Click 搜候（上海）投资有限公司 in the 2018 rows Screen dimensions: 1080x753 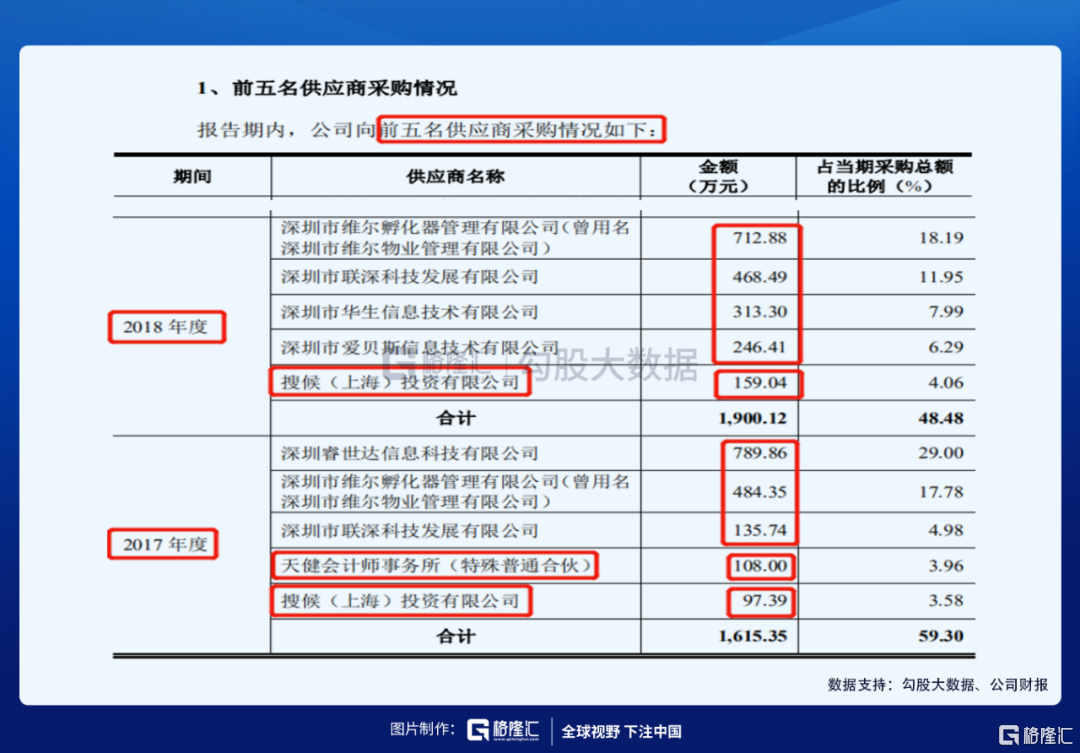click(399, 382)
